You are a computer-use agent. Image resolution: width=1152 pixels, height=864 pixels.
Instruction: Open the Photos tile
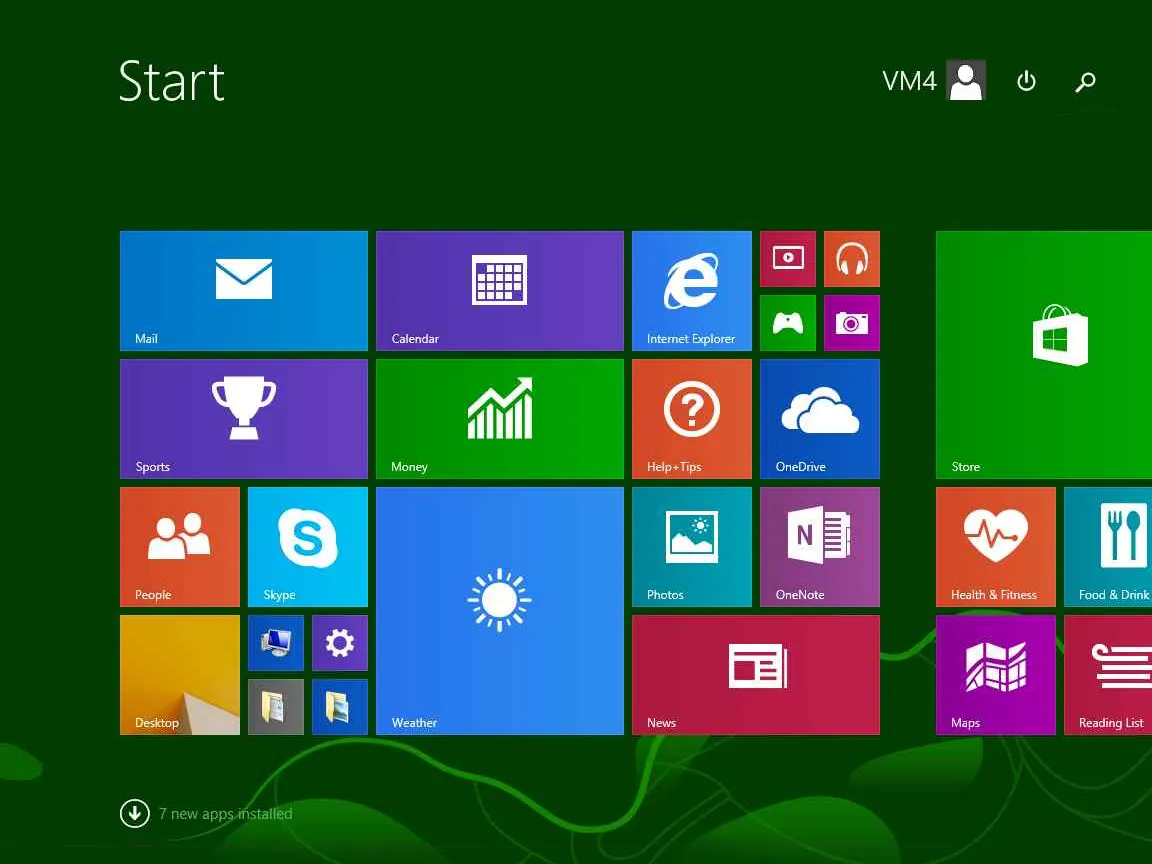click(691, 547)
